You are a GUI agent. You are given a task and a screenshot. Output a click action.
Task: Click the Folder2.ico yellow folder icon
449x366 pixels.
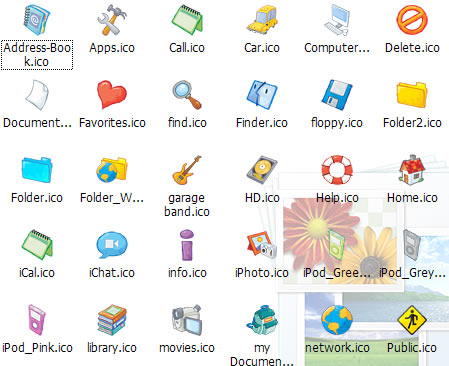[412, 95]
